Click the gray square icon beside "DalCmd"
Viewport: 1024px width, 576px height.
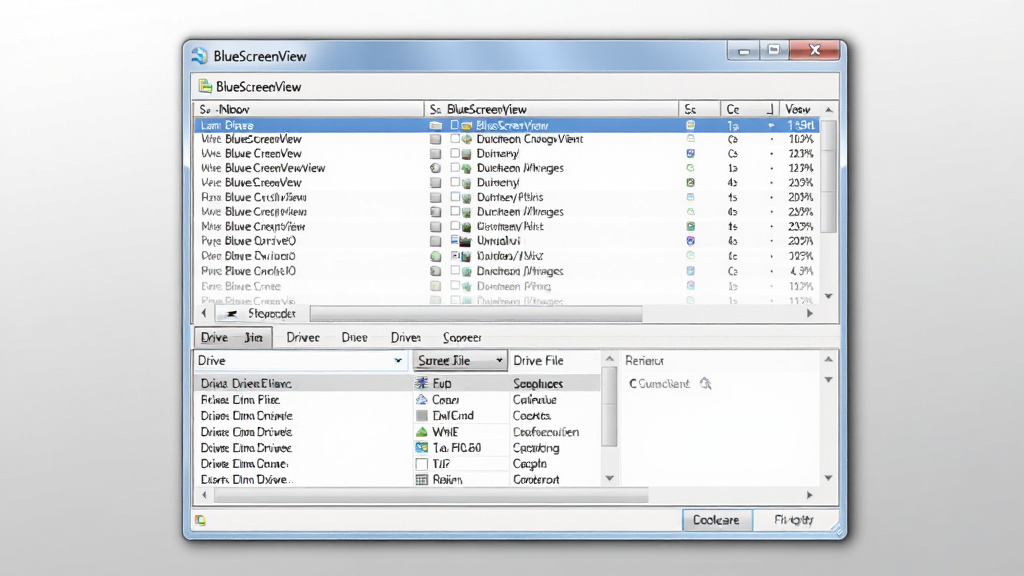(x=422, y=415)
